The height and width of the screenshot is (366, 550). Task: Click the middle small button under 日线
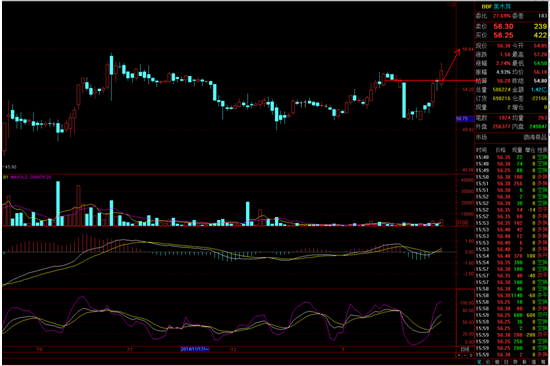(465, 355)
